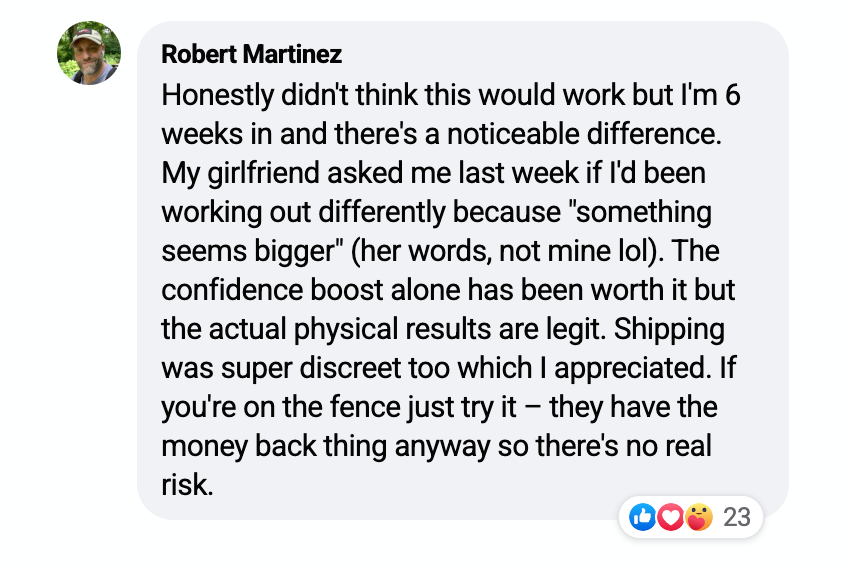This screenshot has height=570, width=845.
Task: Click the red Love heart reaction icon
Action: point(671,517)
